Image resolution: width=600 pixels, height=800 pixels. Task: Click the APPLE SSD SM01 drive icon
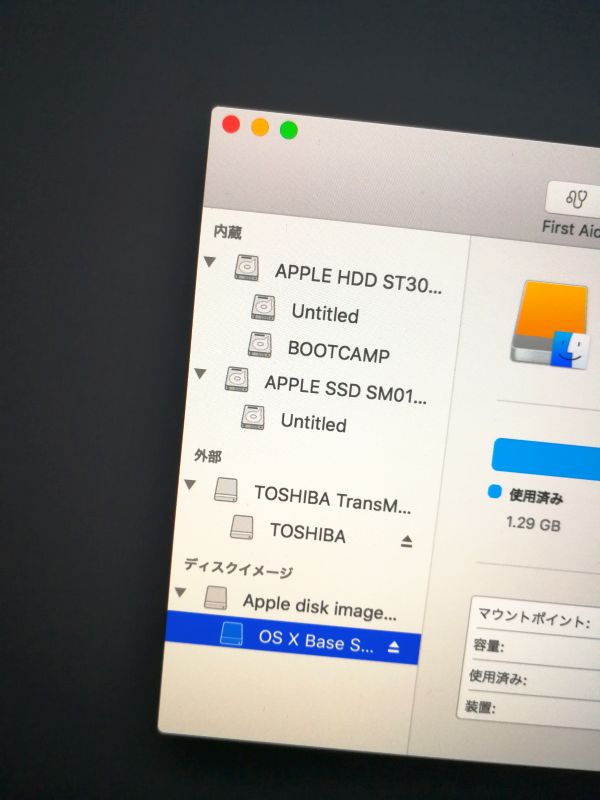pos(237,379)
